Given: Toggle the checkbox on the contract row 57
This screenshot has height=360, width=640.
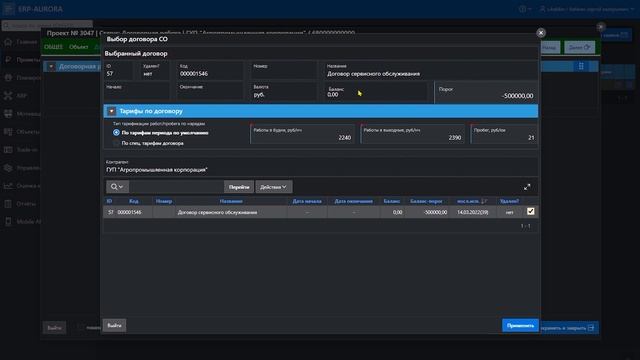Looking at the screenshot, I should click(530, 211).
